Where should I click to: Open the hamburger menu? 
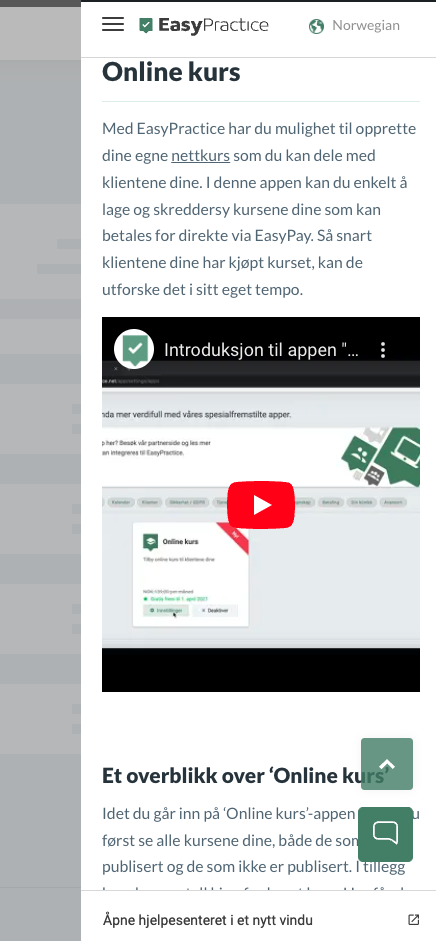point(113,25)
